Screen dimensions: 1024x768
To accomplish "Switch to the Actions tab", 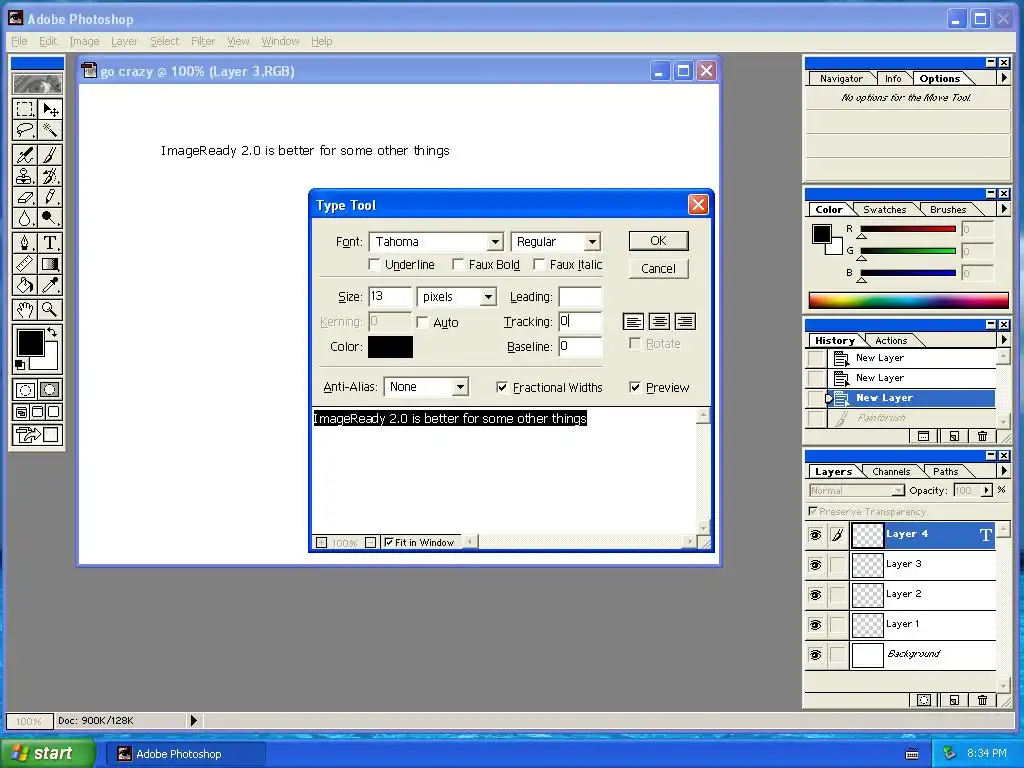I will point(891,340).
